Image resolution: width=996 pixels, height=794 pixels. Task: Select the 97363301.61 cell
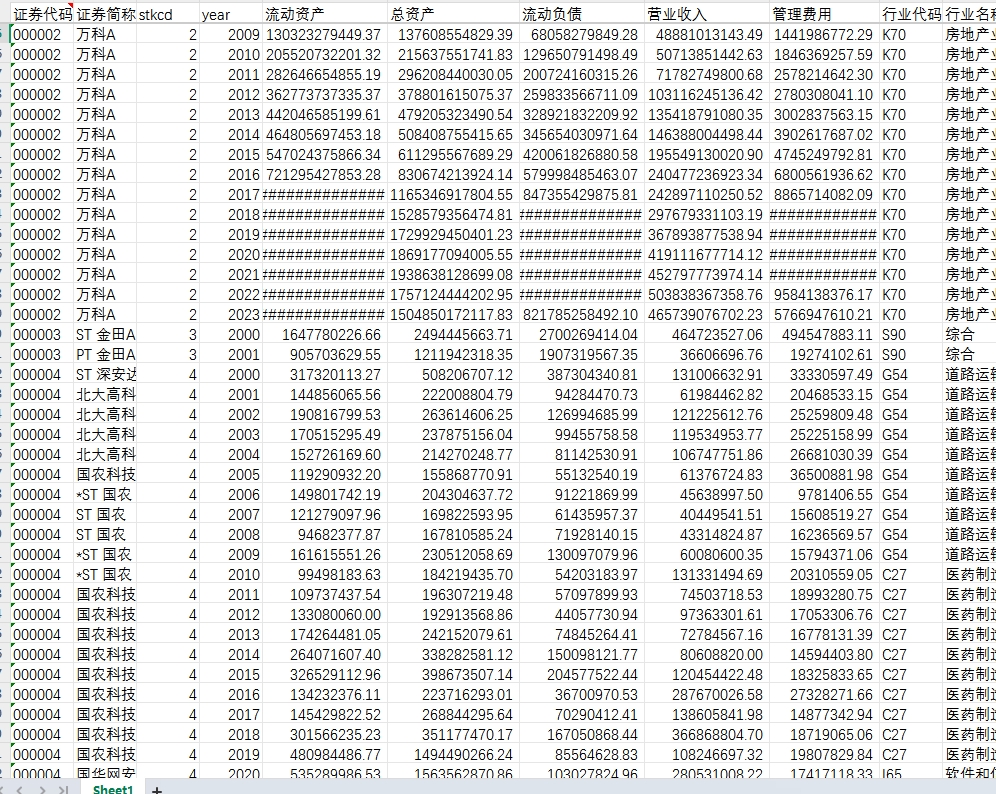(x=707, y=616)
